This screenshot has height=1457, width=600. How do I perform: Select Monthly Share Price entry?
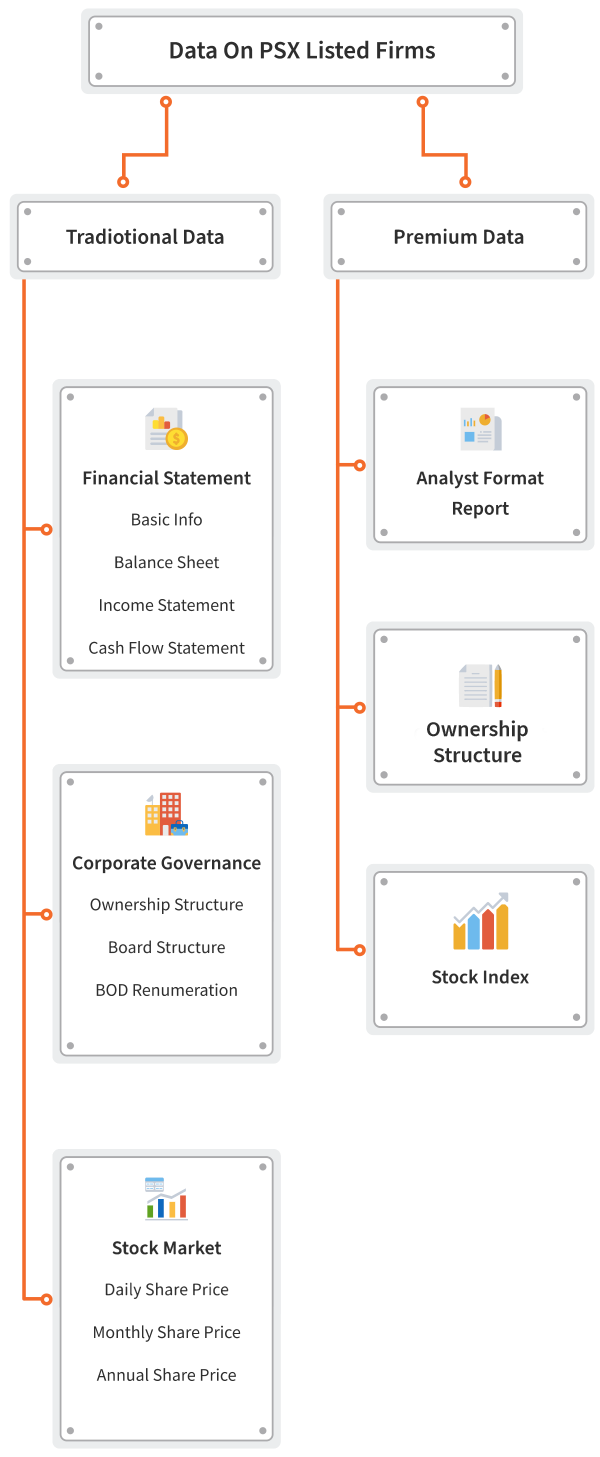click(x=166, y=1332)
